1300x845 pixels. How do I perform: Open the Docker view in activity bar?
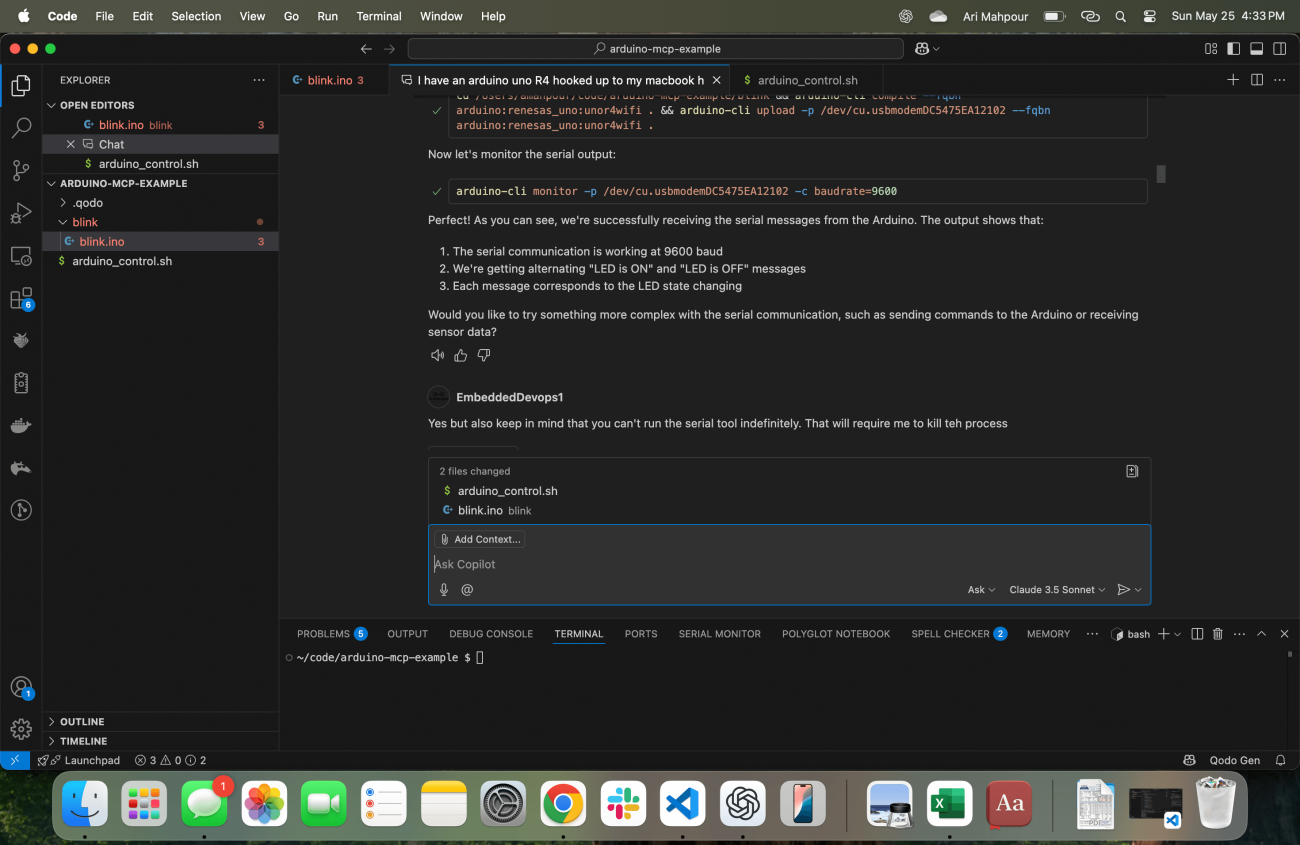pyautogui.click(x=21, y=426)
